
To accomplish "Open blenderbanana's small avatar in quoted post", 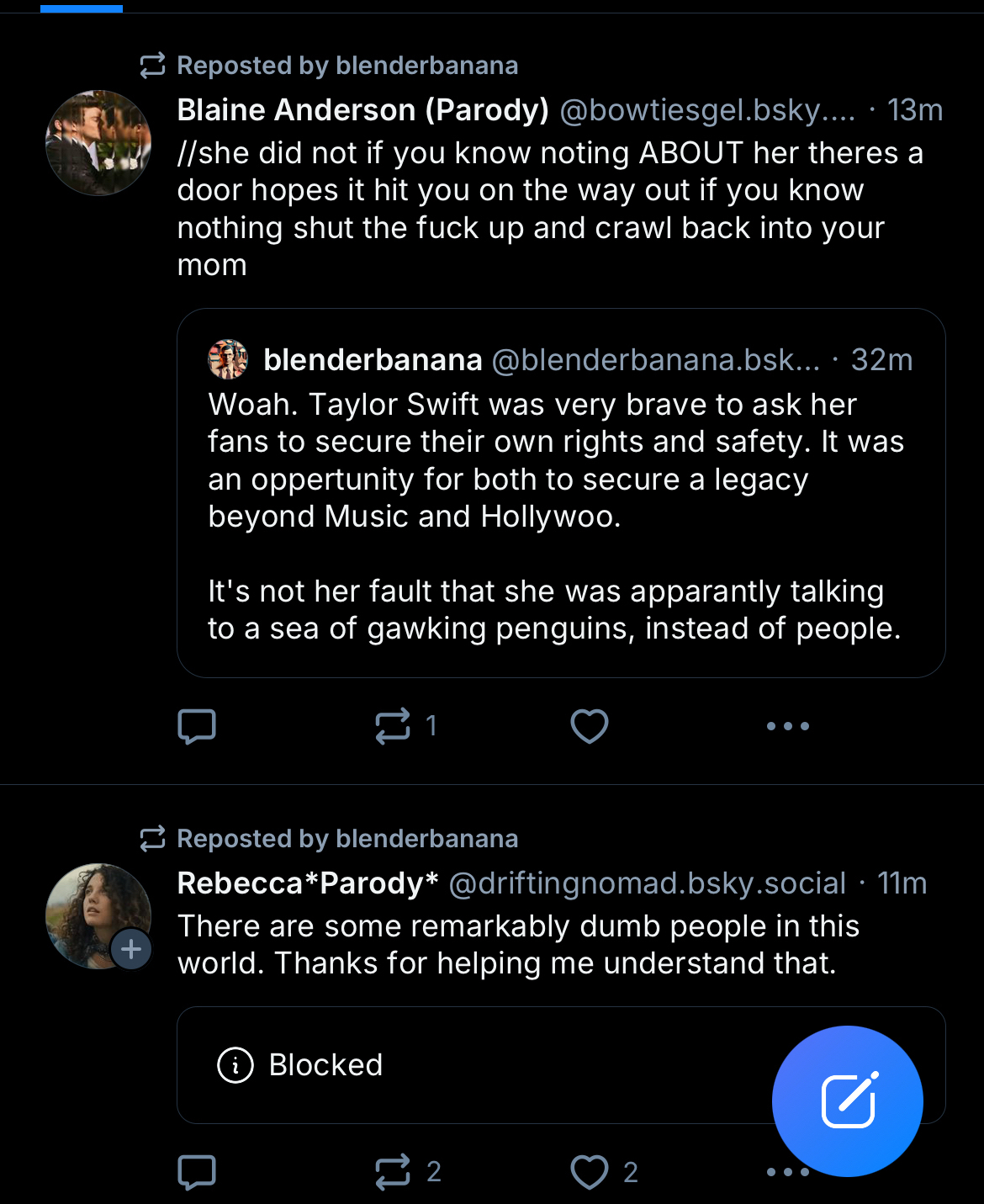I will click(228, 359).
